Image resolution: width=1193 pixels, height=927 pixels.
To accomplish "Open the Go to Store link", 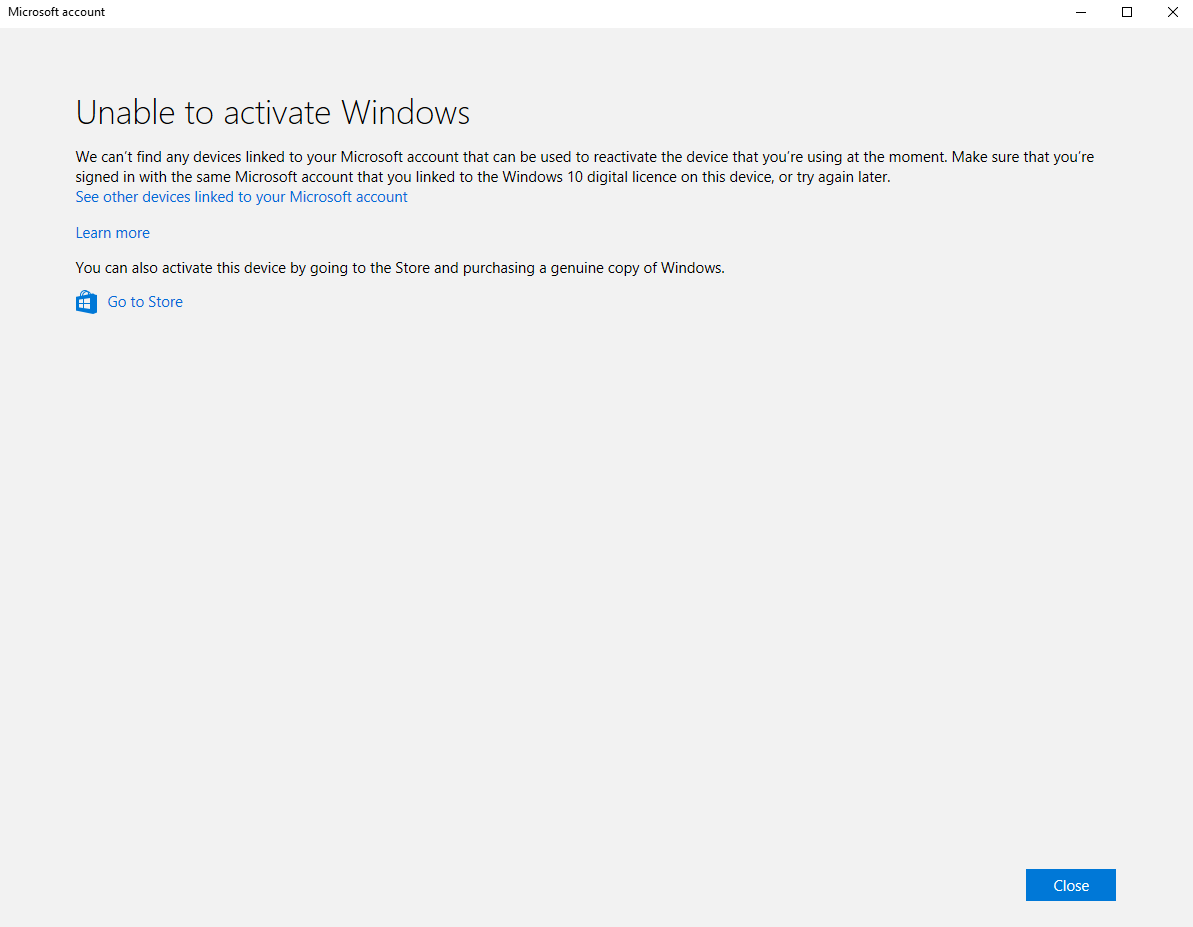I will (x=145, y=302).
